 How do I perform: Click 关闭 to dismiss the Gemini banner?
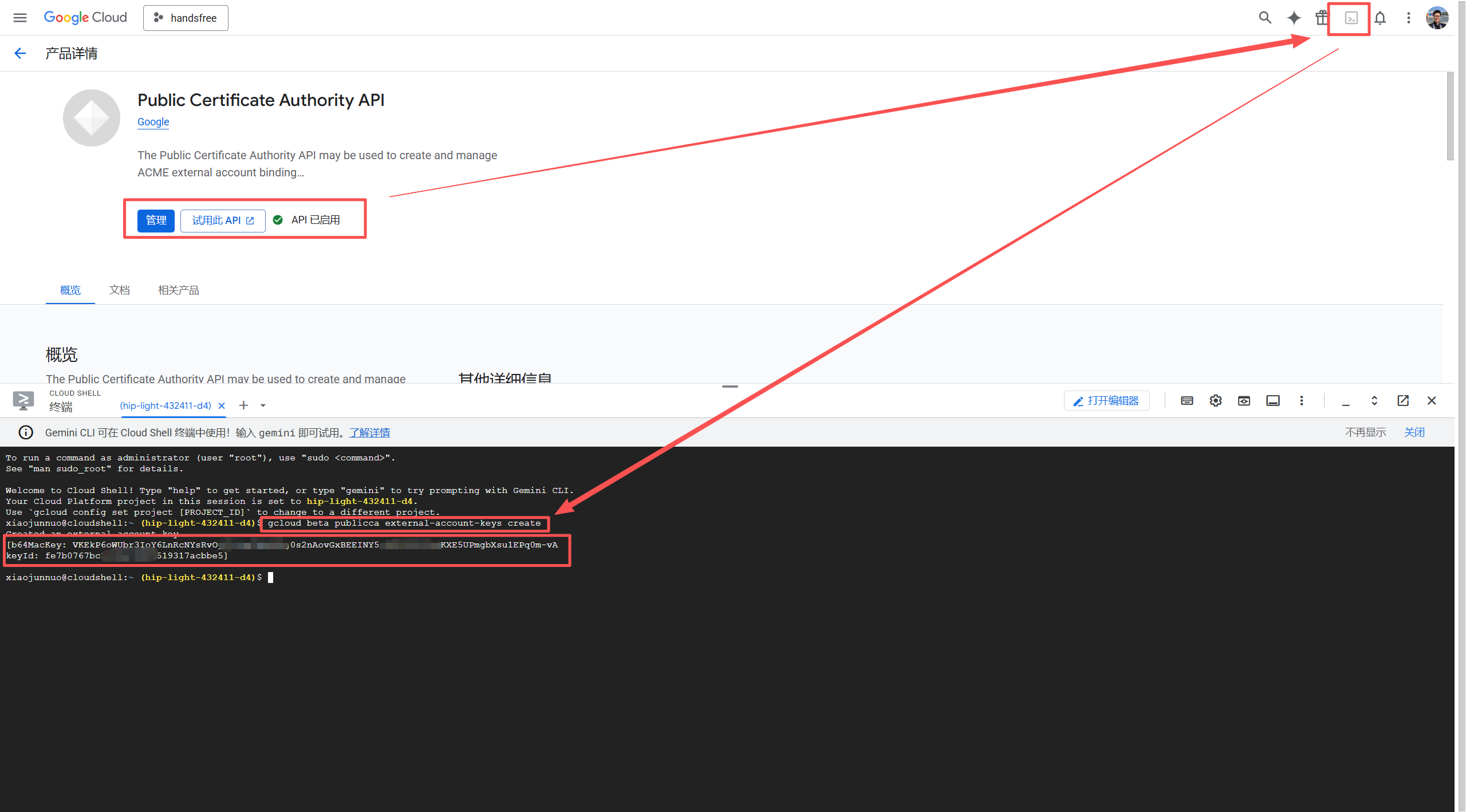pyautogui.click(x=1414, y=432)
